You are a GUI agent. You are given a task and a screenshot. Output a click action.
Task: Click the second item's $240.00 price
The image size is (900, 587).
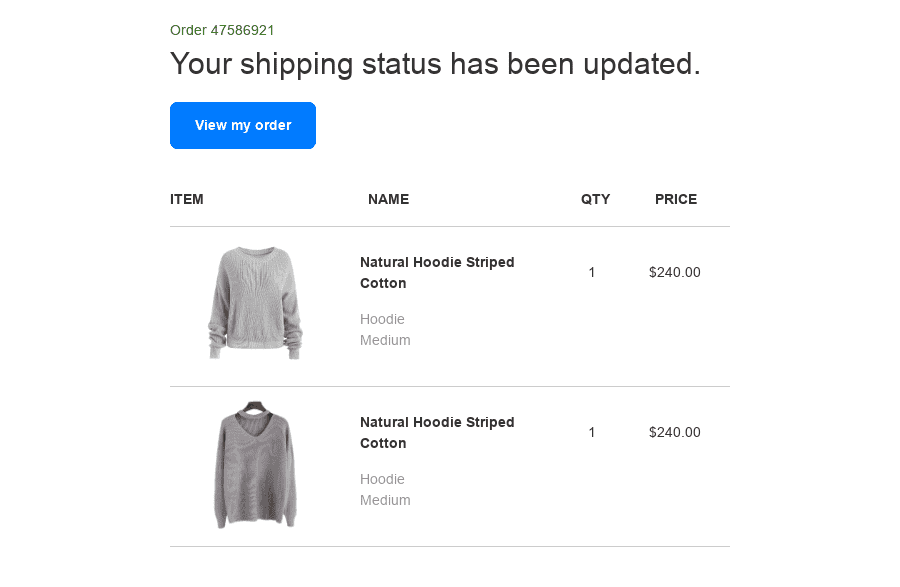675,432
